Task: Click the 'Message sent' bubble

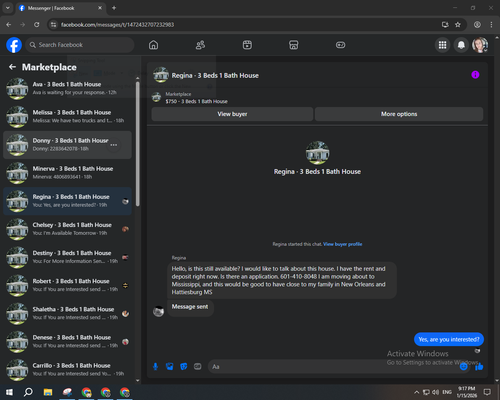Action: tap(190, 307)
